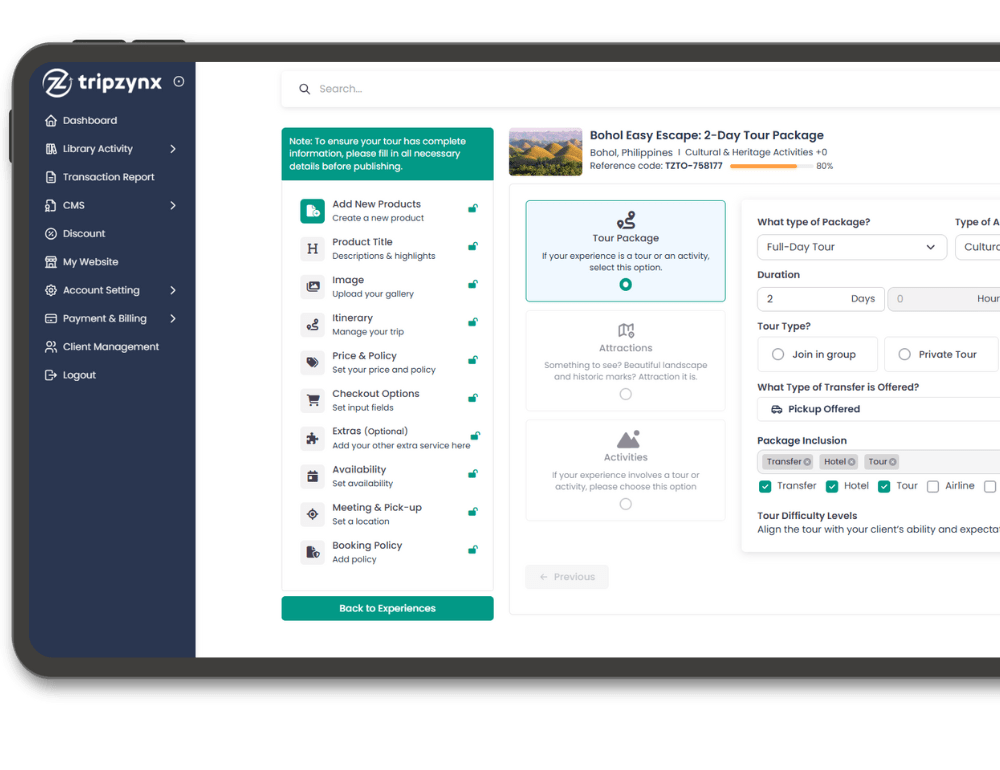Click the 80% completion progress bar
The image size is (1000, 770).
coord(771,167)
